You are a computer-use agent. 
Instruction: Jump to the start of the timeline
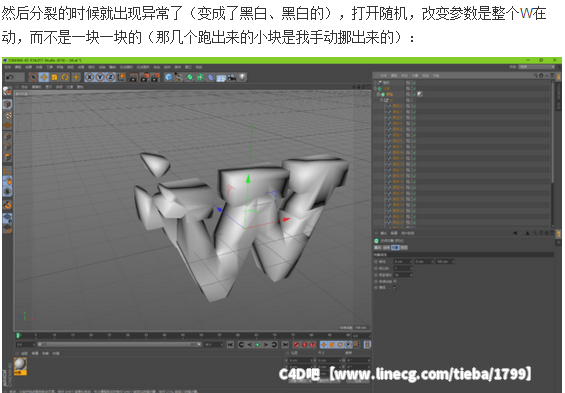pos(230,345)
